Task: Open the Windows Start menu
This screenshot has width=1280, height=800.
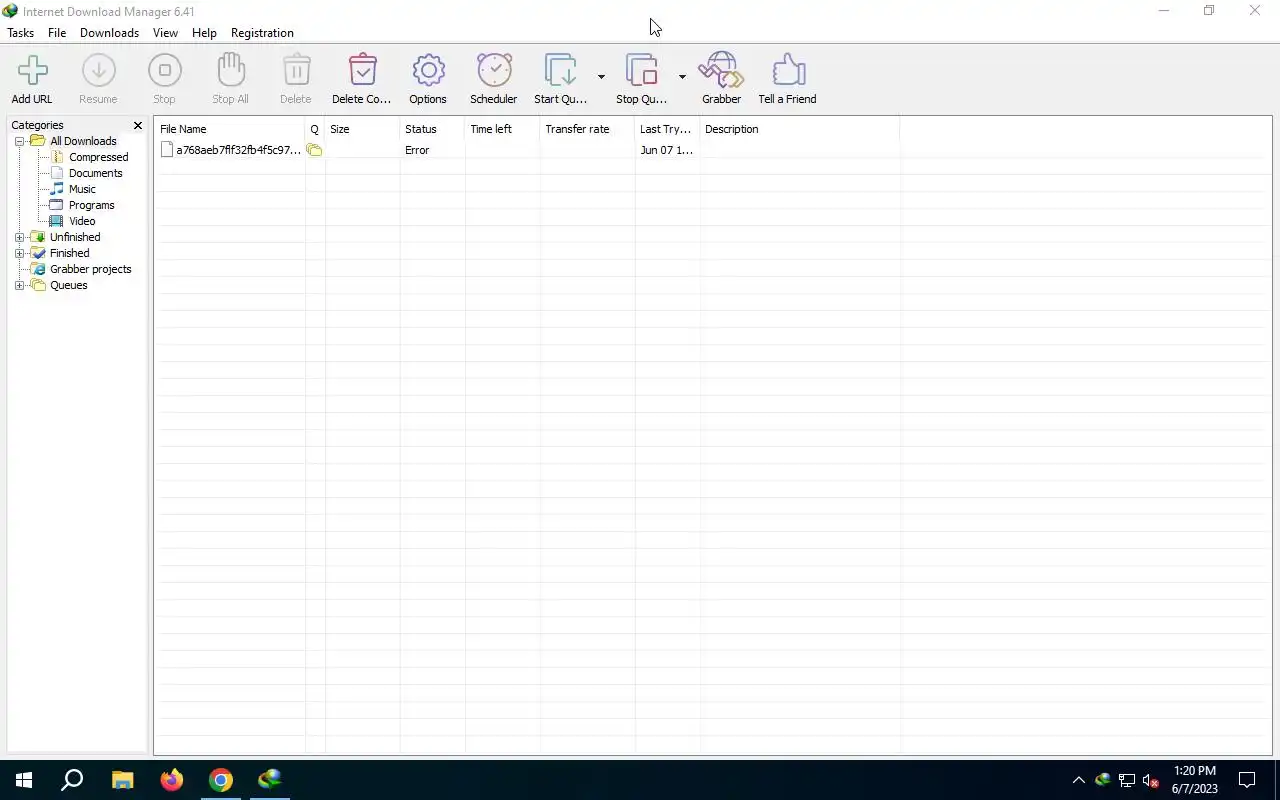Action: point(24,780)
